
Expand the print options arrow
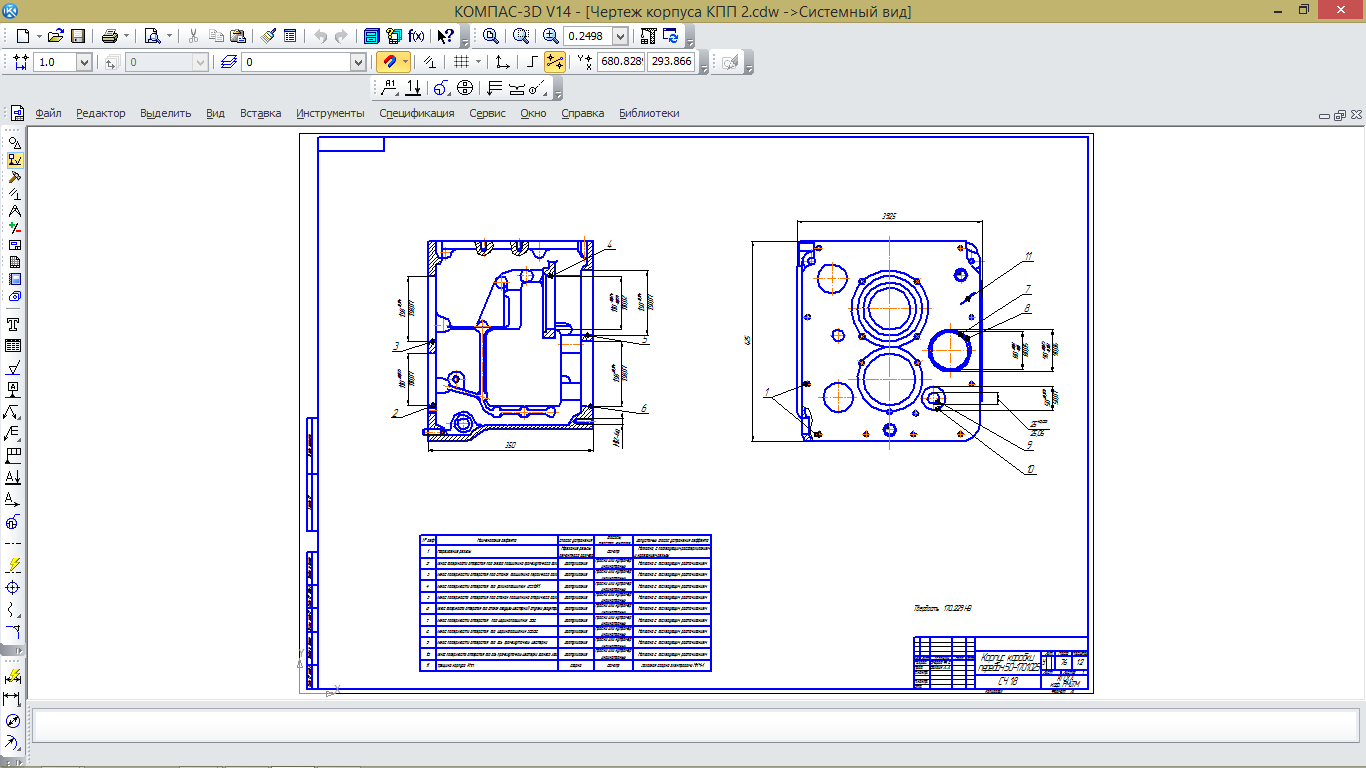click(x=126, y=35)
